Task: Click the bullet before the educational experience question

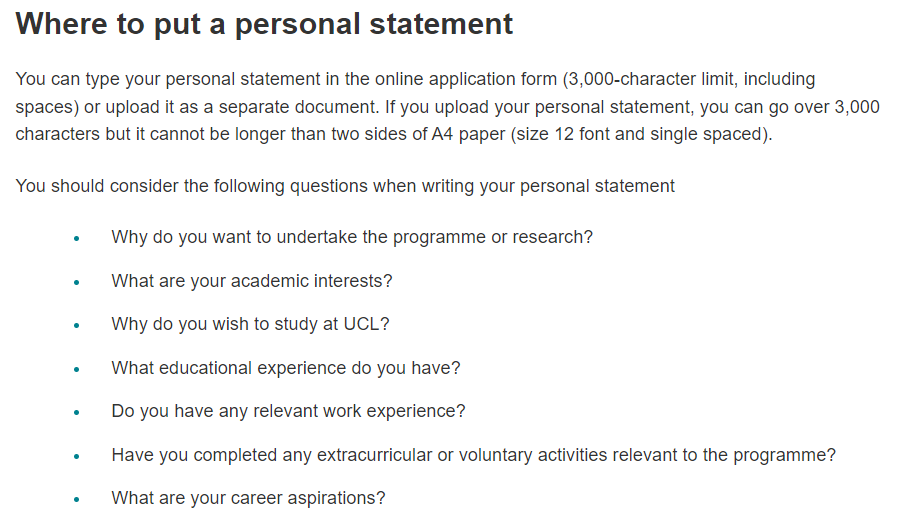Action: (77, 369)
